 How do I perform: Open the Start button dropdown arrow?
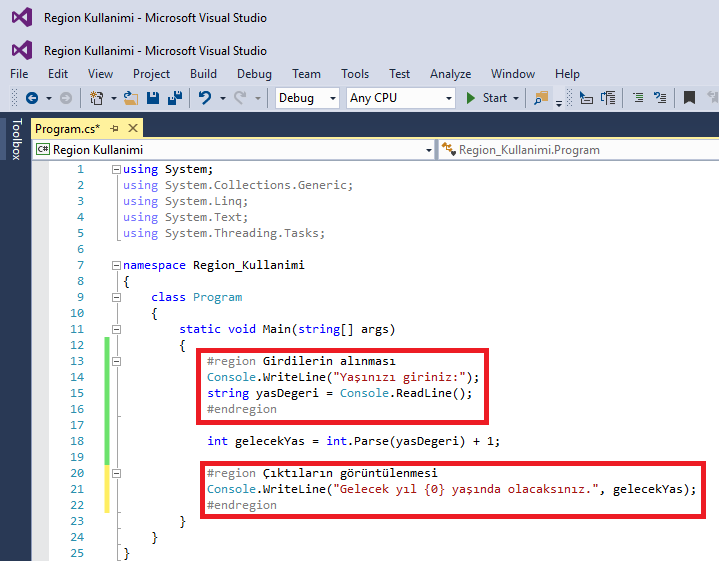tap(516, 98)
